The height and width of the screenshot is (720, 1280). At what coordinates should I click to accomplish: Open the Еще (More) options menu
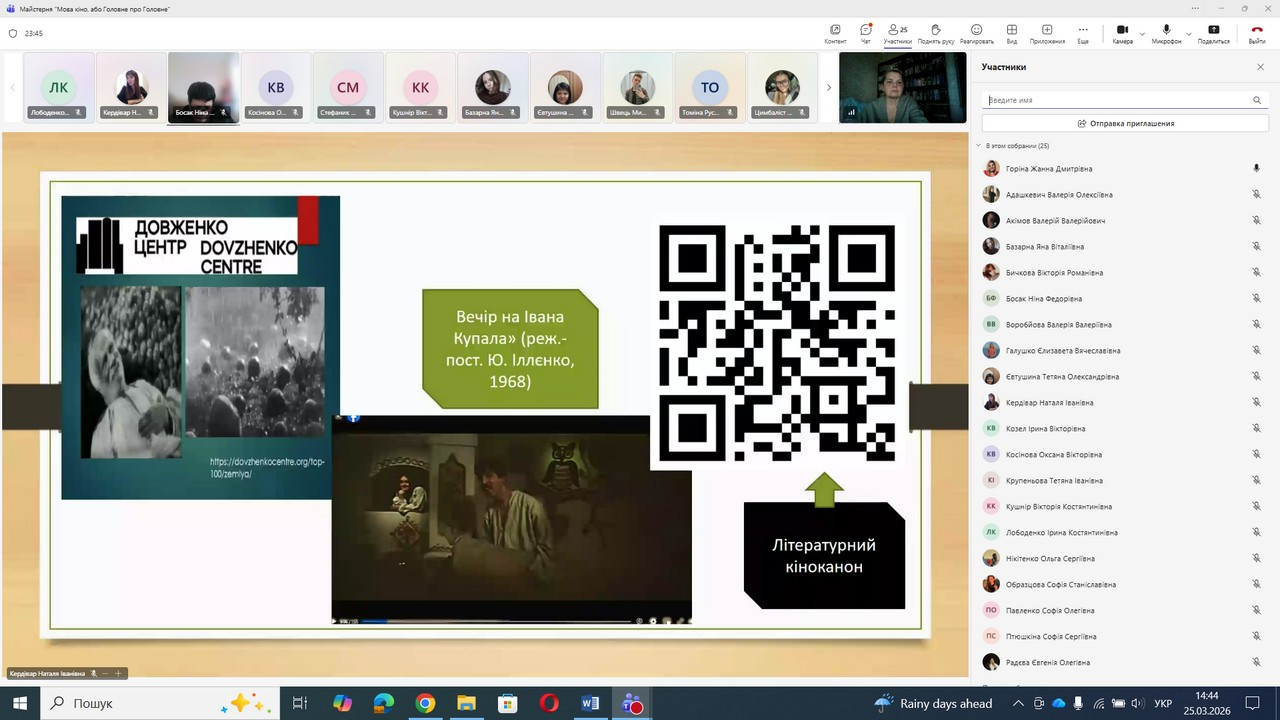(1083, 33)
